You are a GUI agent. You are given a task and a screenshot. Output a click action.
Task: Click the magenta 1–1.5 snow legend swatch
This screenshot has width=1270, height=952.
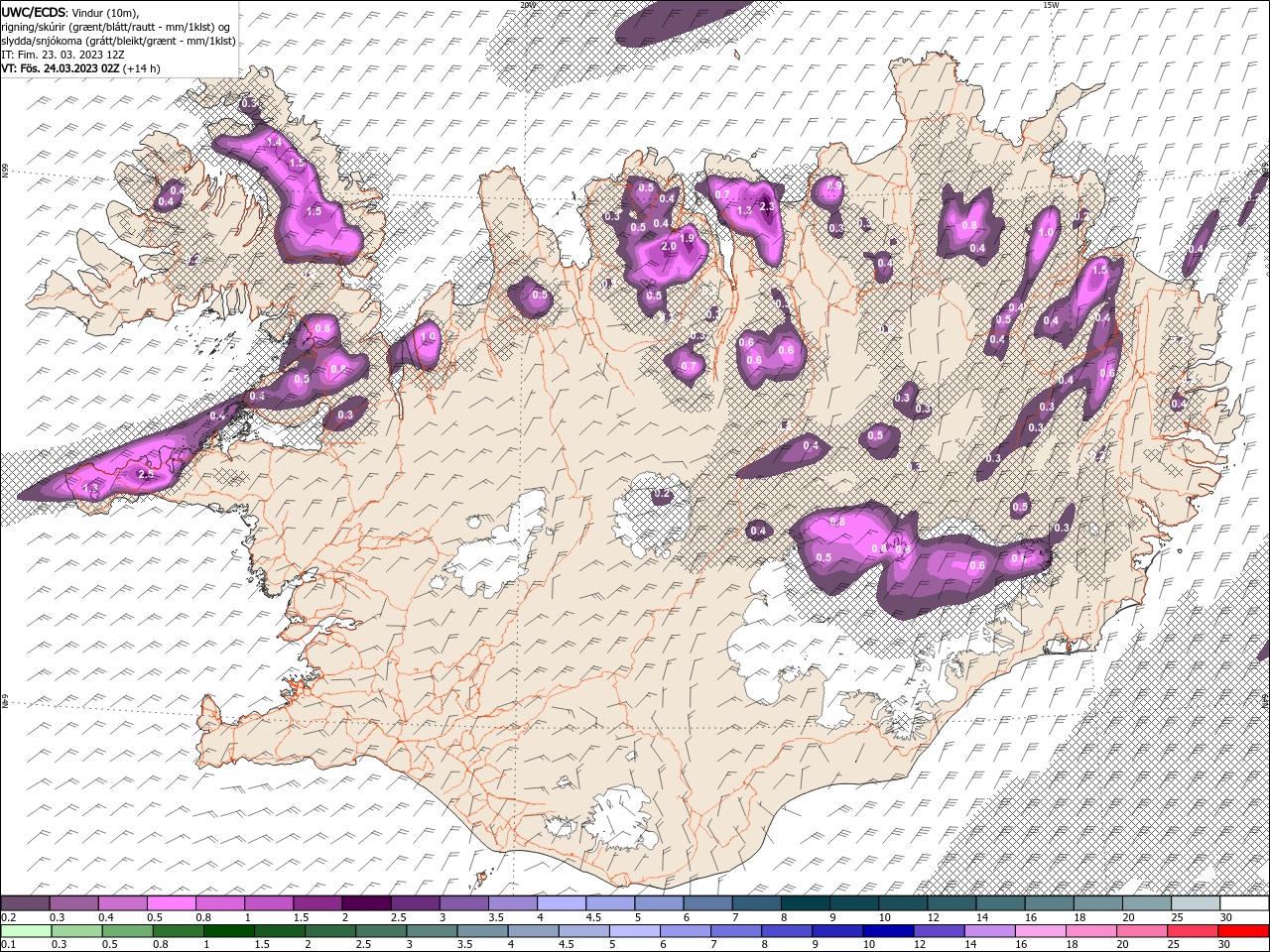click(x=268, y=903)
